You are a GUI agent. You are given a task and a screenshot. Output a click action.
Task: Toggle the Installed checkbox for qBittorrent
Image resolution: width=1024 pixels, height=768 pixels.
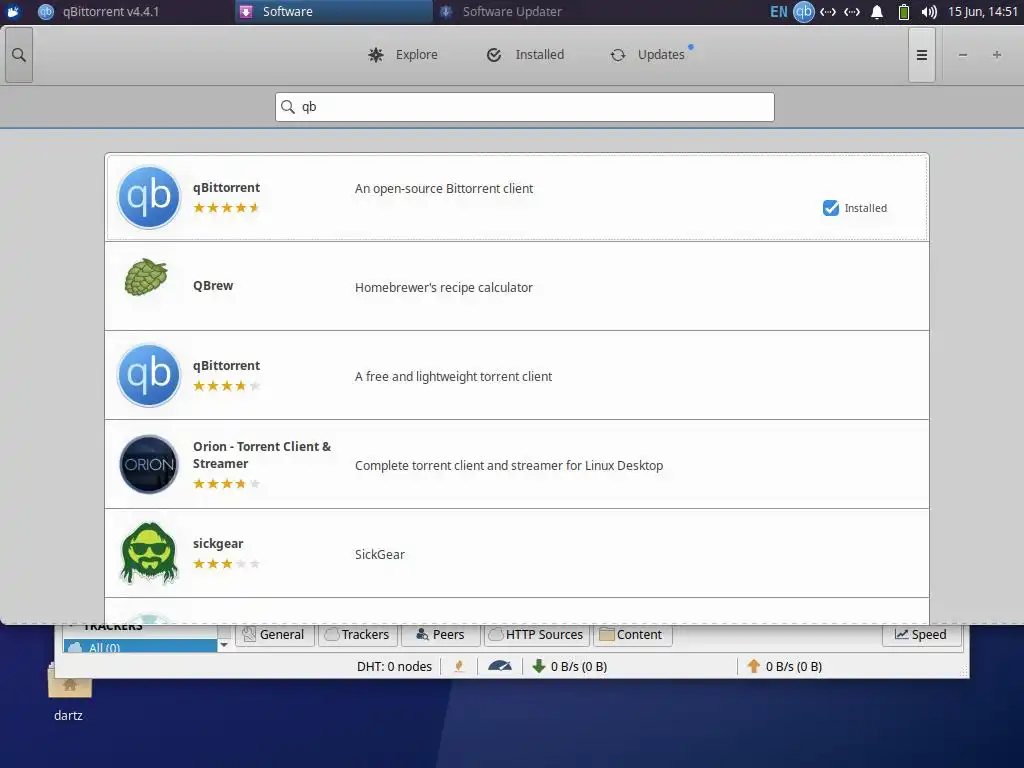click(831, 208)
